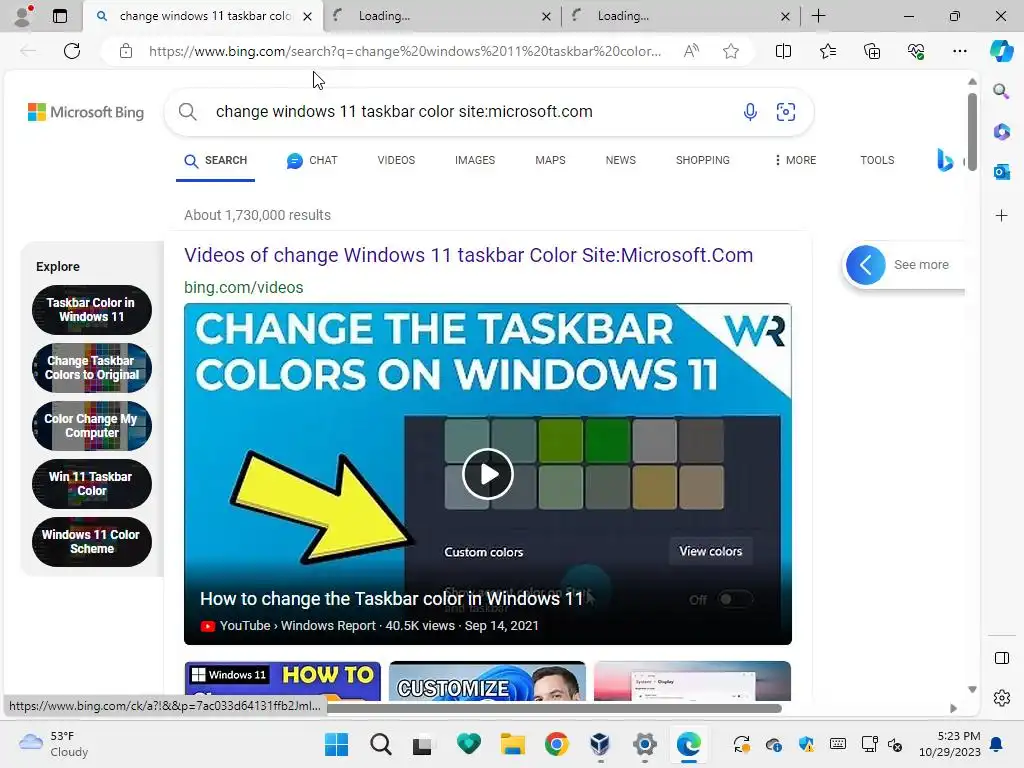The height and width of the screenshot is (768, 1024).
Task: Launch Google Chrome from taskbar
Action: coord(556,744)
